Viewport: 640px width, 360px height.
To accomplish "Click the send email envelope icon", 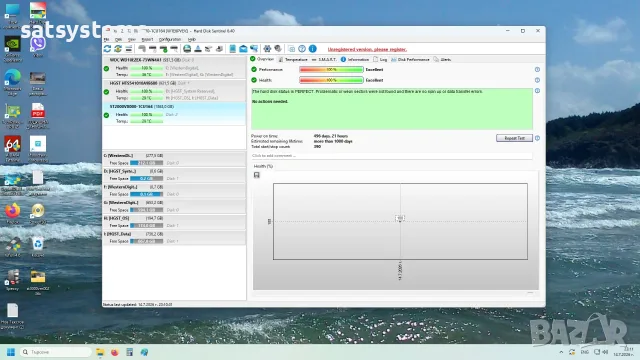I will 243,49.
